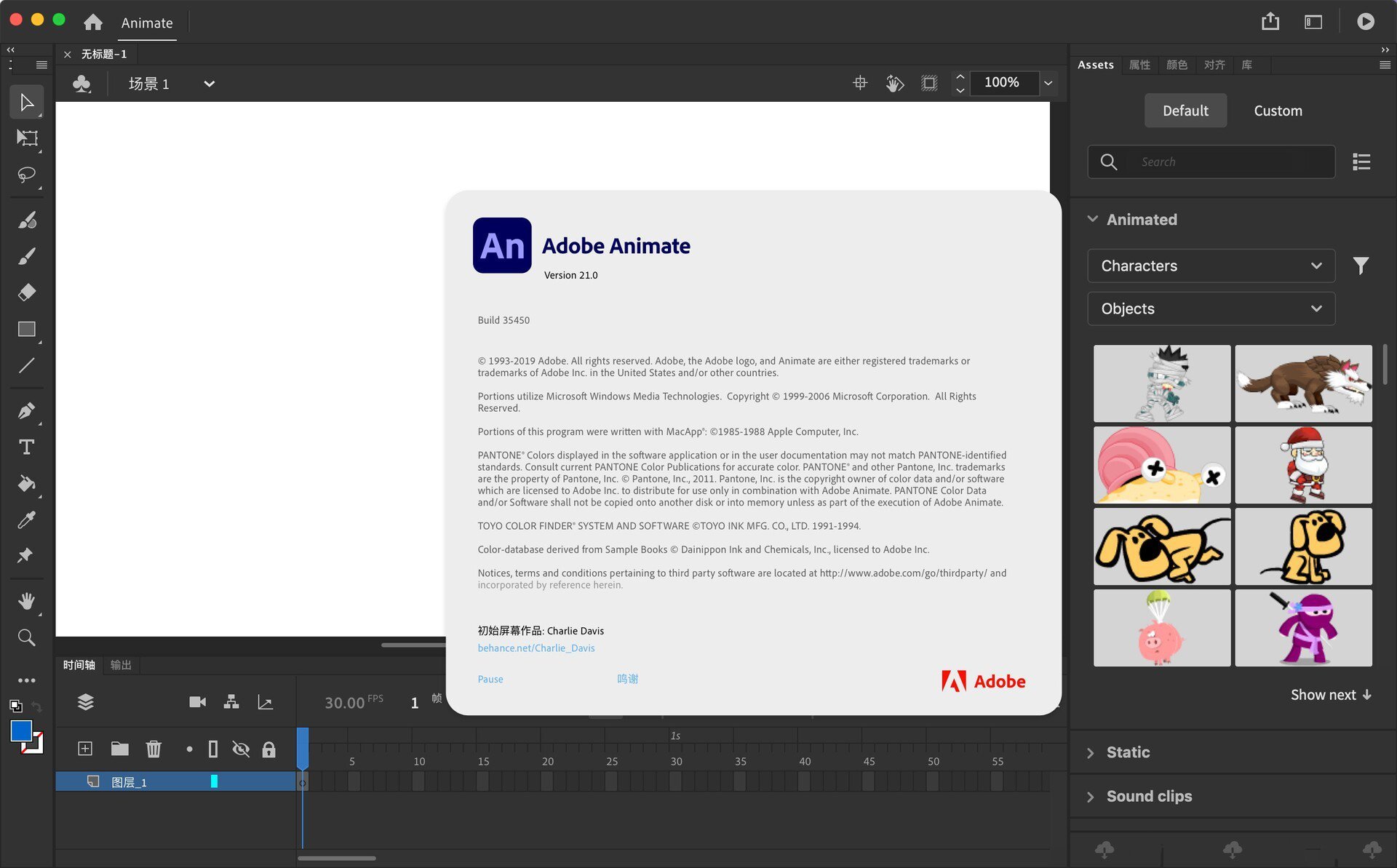The image size is (1397, 868).
Task: Select the Zoom tool
Action: (27, 639)
